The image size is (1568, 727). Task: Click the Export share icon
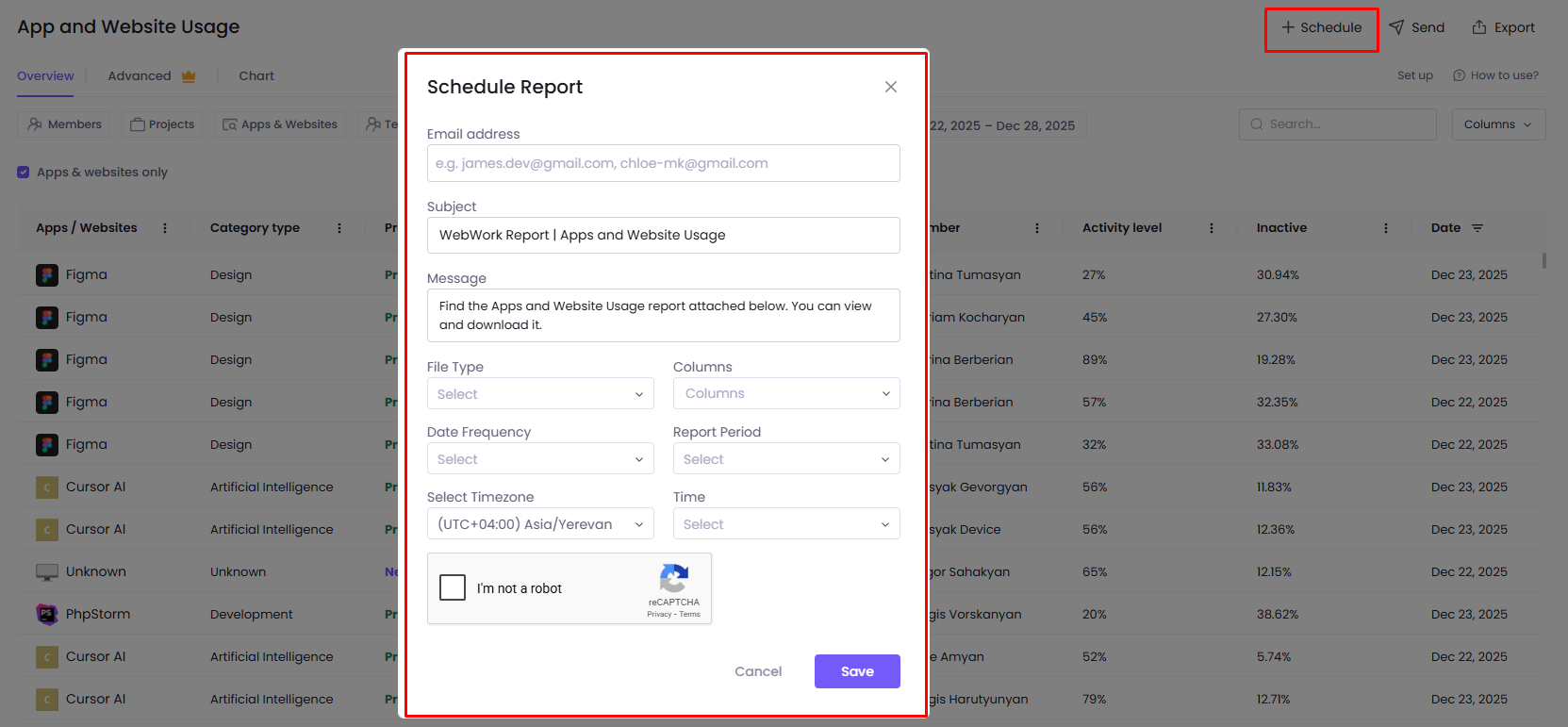pos(1479,27)
